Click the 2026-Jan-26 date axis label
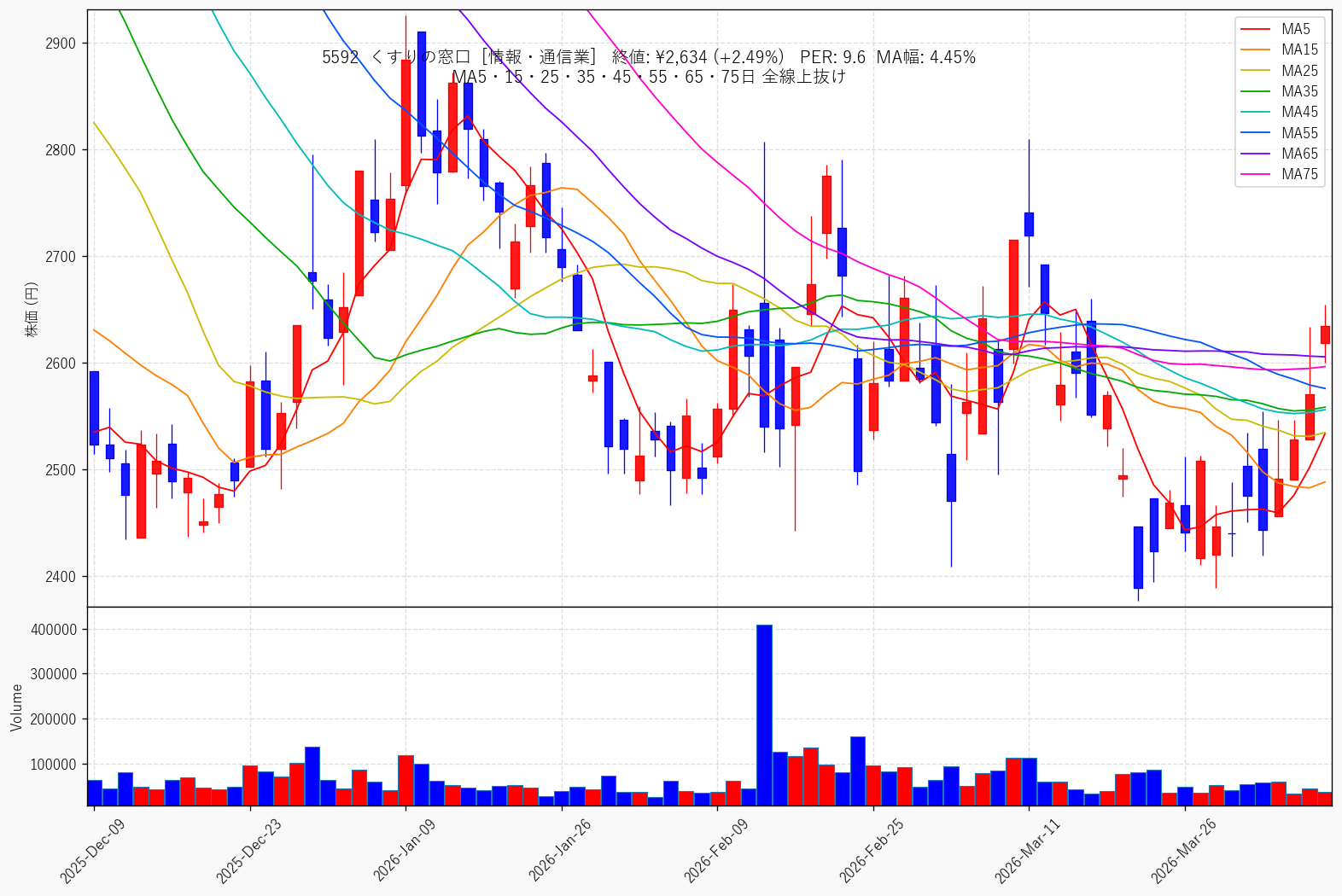 click(560, 850)
